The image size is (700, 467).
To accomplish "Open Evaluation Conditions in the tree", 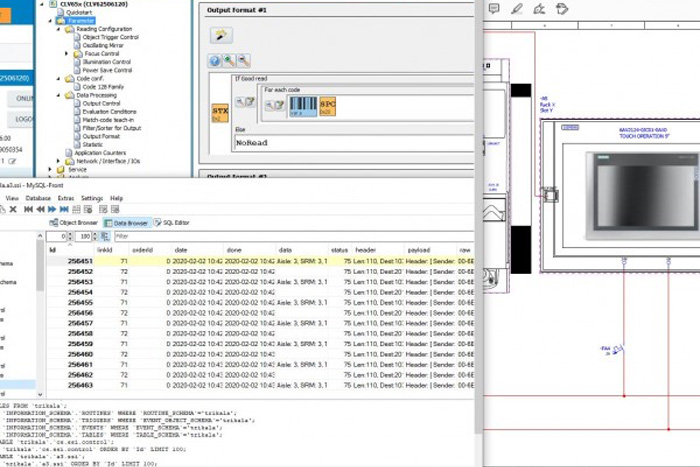I will click(109, 112).
